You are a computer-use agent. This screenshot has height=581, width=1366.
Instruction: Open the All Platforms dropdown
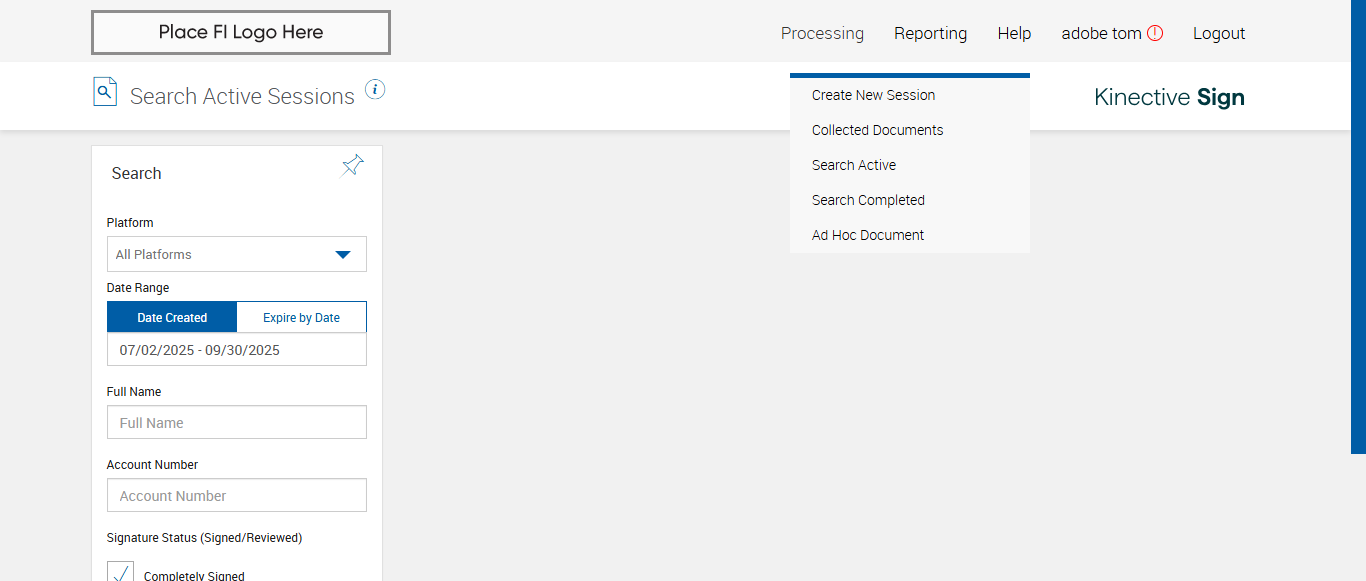[x=237, y=254]
